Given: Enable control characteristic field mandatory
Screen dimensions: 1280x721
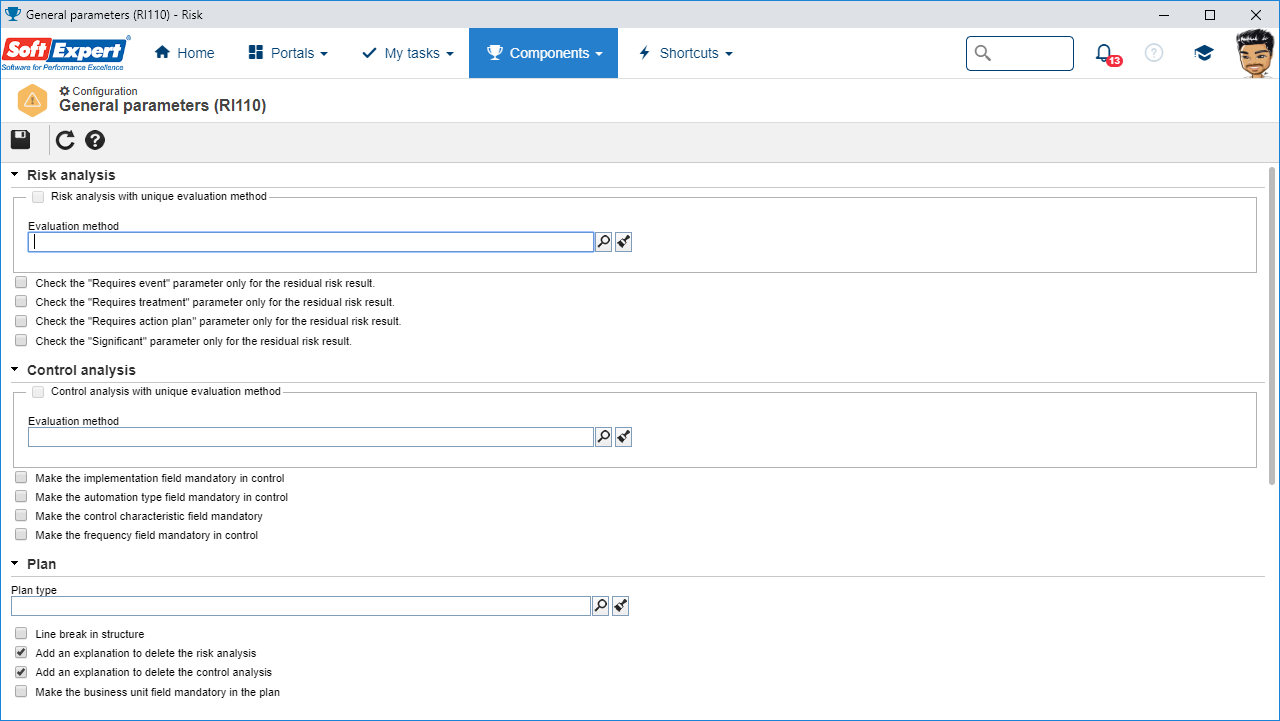Looking at the screenshot, I should [x=21, y=516].
